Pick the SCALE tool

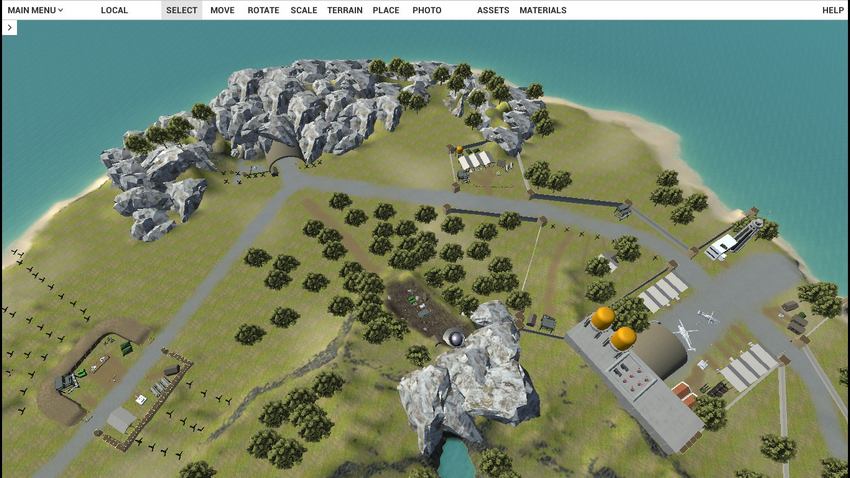pyautogui.click(x=303, y=10)
